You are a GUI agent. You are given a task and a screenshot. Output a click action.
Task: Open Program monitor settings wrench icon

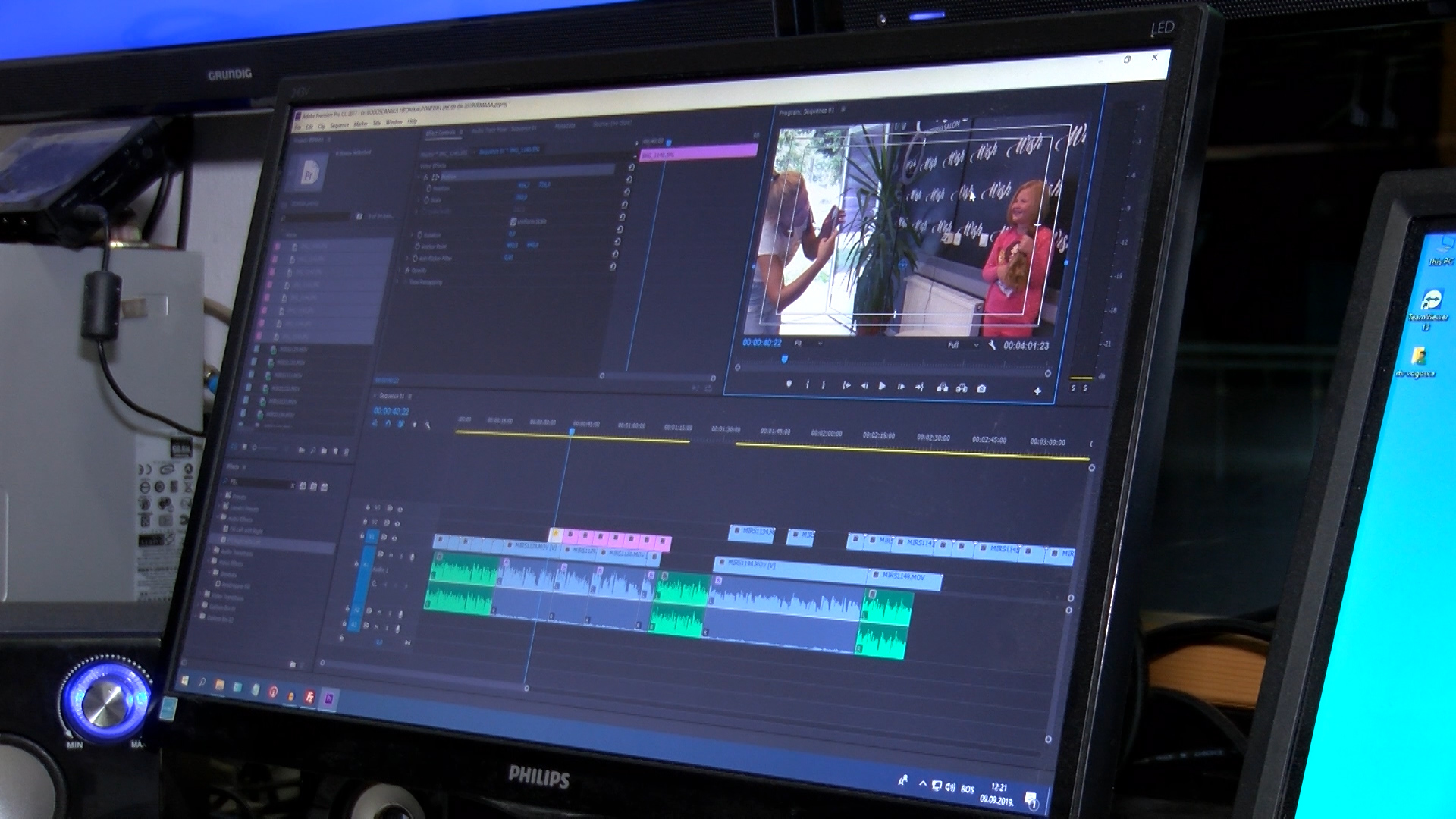(x=992, y=345)
